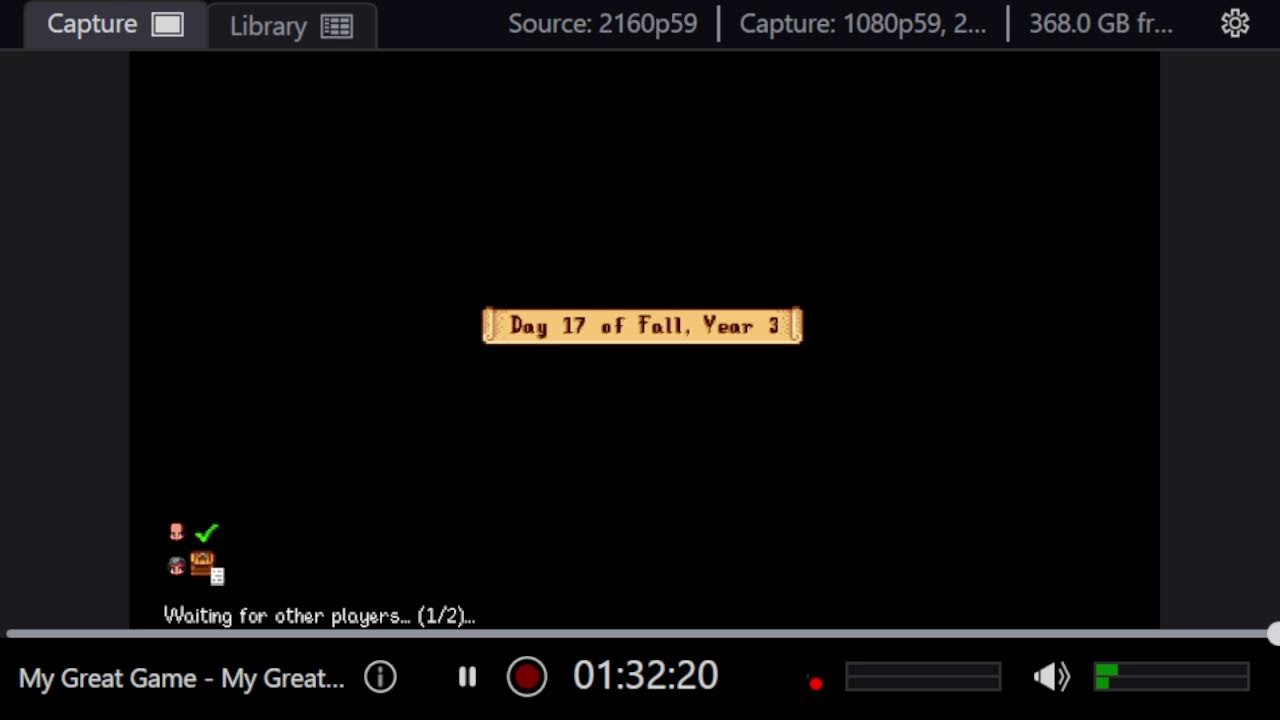Click the empty audio level meter bar
This screenshot has height=720, width=1280.
[x=923, y=676]
